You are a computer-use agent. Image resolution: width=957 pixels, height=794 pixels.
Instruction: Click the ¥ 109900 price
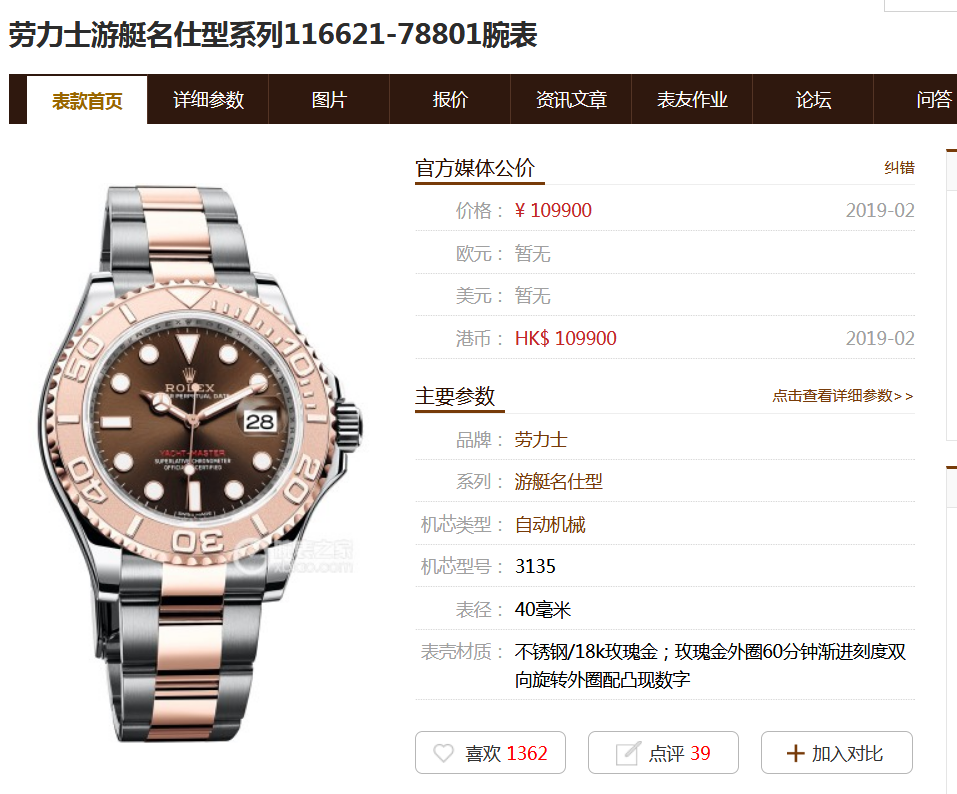(x=553, y=211)
